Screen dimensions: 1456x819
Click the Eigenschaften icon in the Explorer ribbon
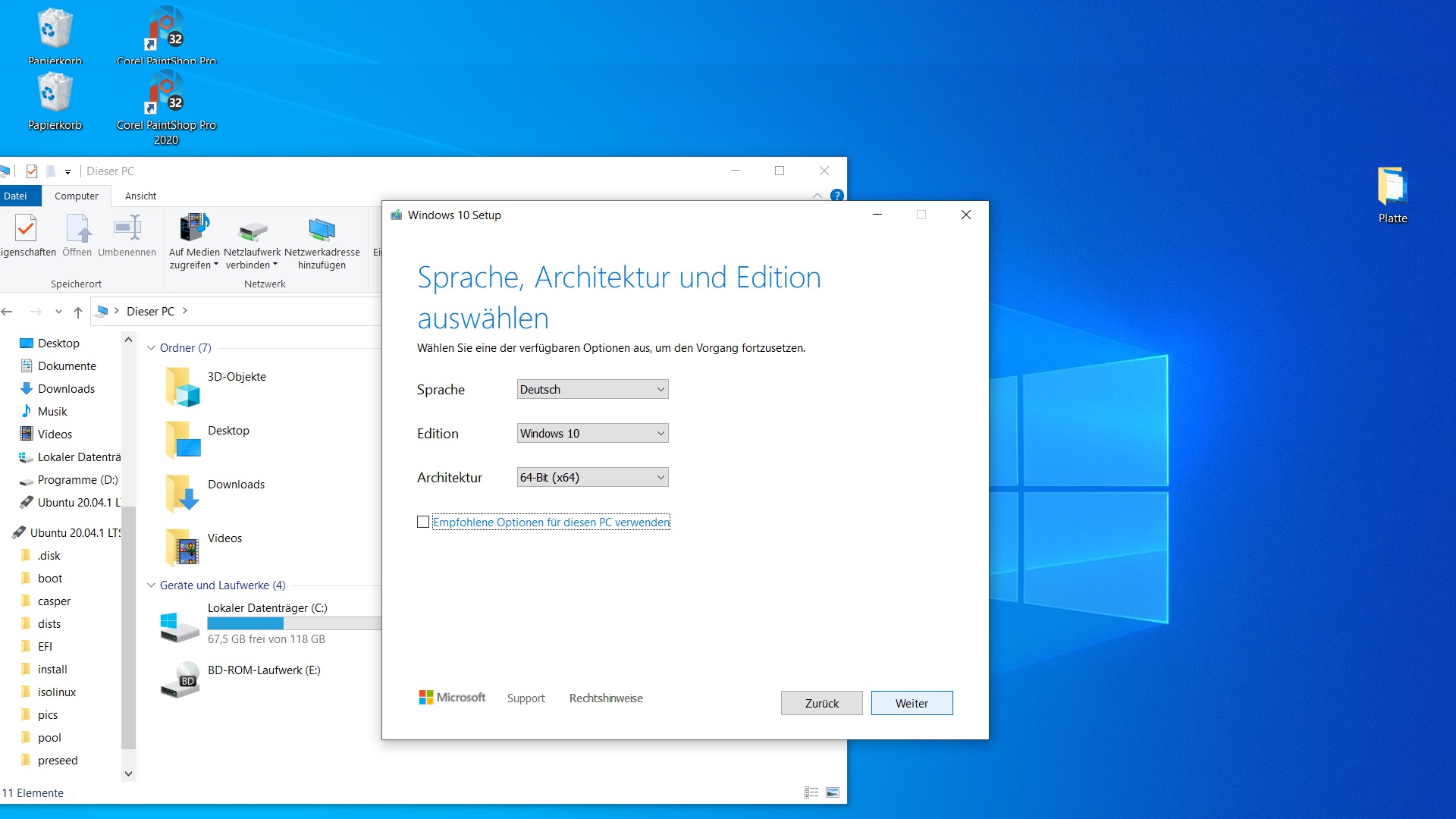coord(26,227)
